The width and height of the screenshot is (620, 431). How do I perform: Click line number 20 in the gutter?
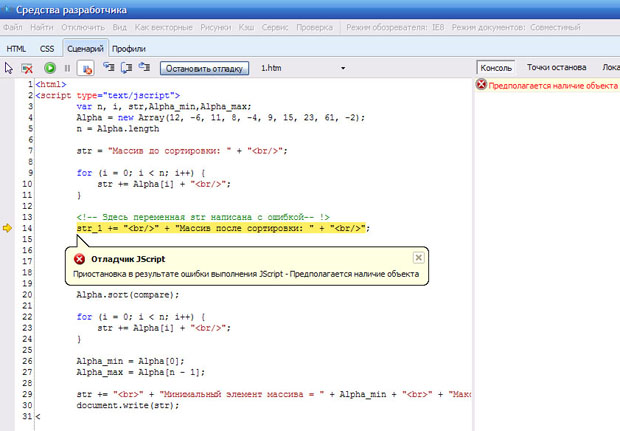pyautogui.click(x=27, y=295)
